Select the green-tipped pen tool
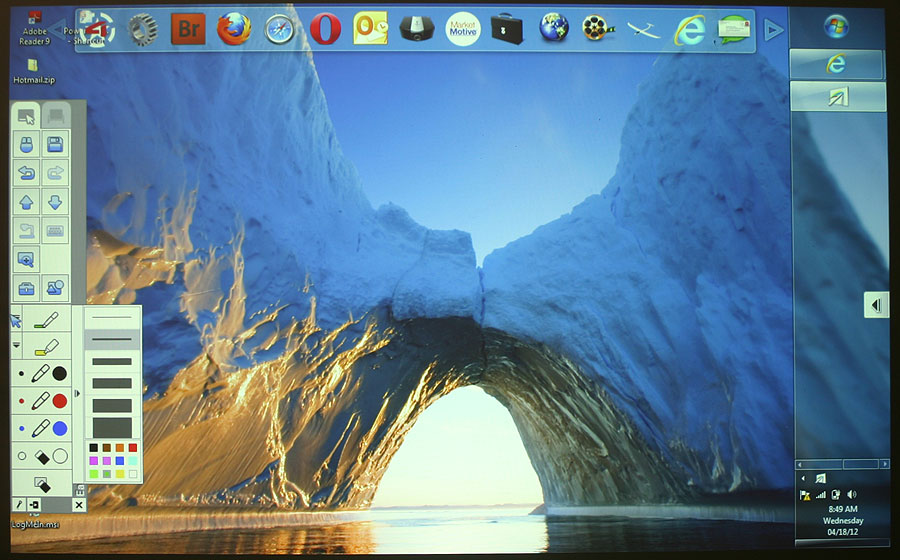This screenshot has height=560, width=900. tap(46, 320)
